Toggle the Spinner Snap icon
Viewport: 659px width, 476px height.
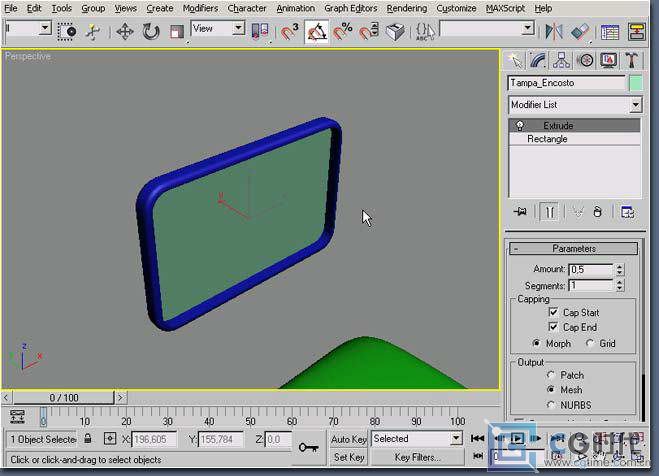369,32
